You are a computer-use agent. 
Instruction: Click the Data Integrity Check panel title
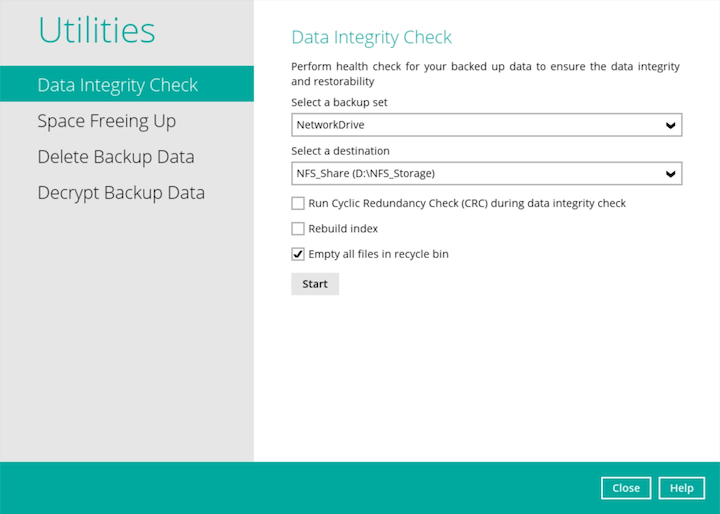pos(371,38)
